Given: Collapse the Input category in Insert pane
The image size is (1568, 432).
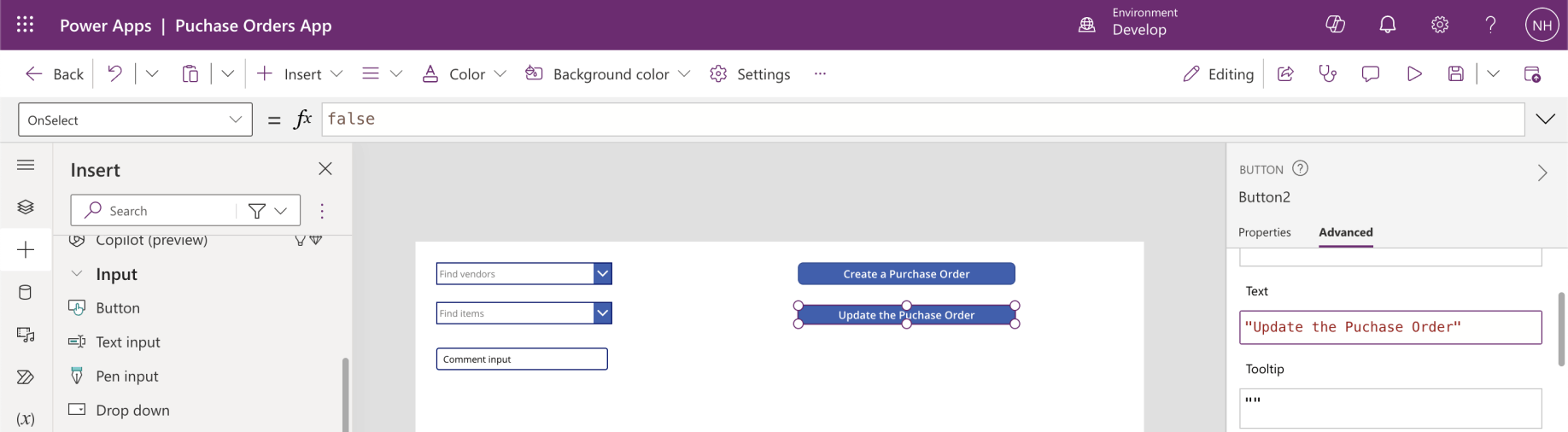Looking at the screenshot, I should (x=77, y=274).
